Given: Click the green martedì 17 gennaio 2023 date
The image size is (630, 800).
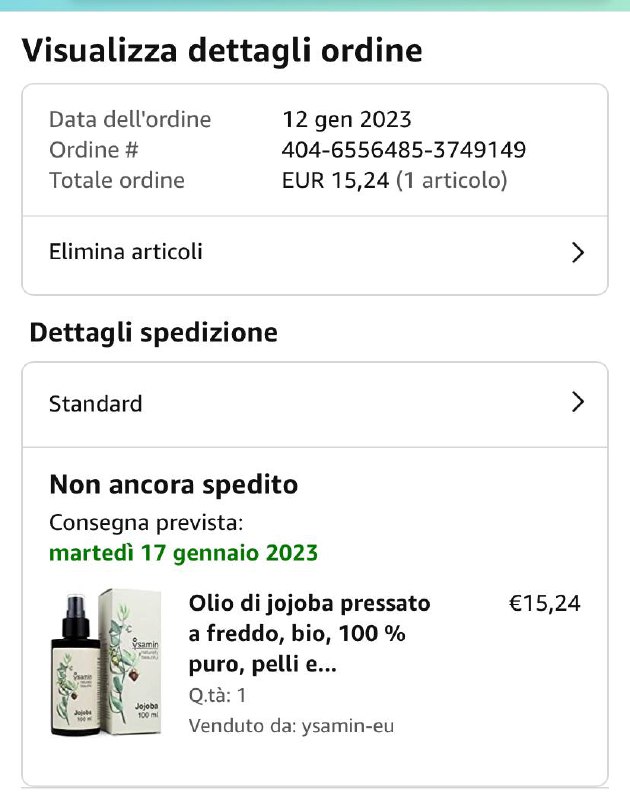Looking at the screenshot, I should [184, 552].
